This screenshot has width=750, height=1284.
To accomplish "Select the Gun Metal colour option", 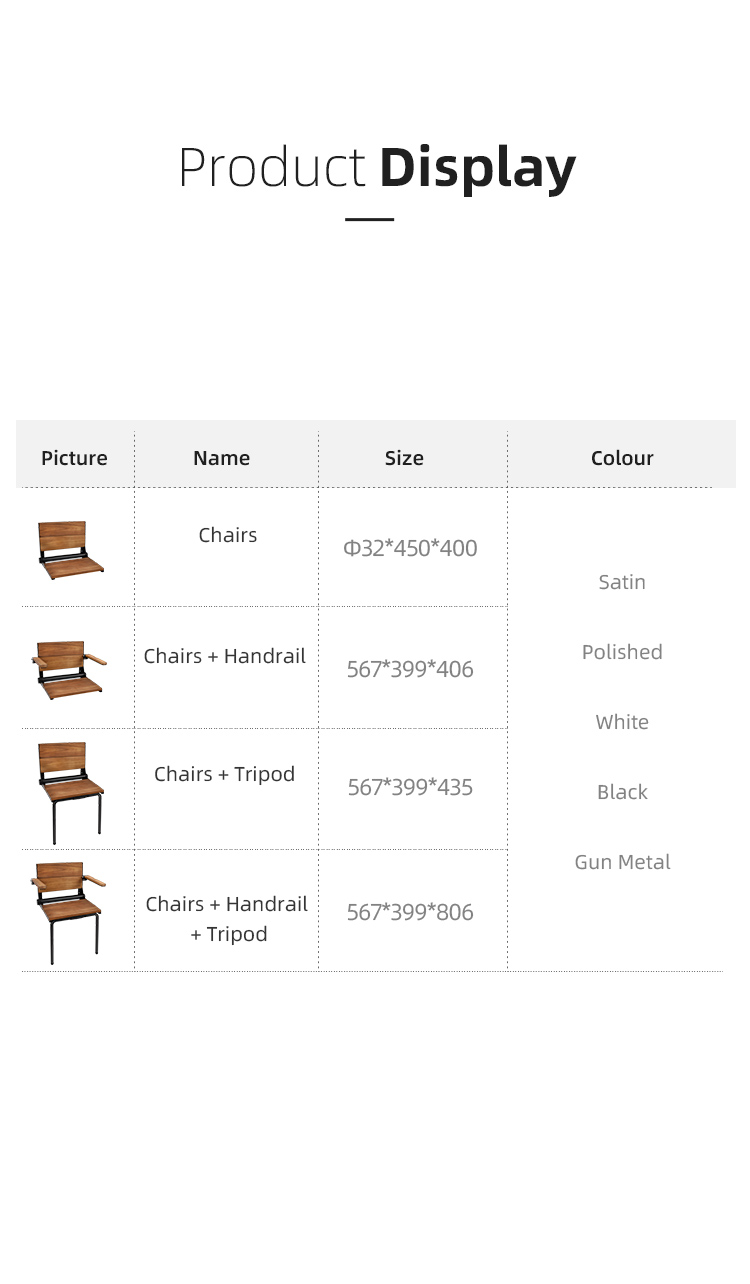I will tap(622, 862).
